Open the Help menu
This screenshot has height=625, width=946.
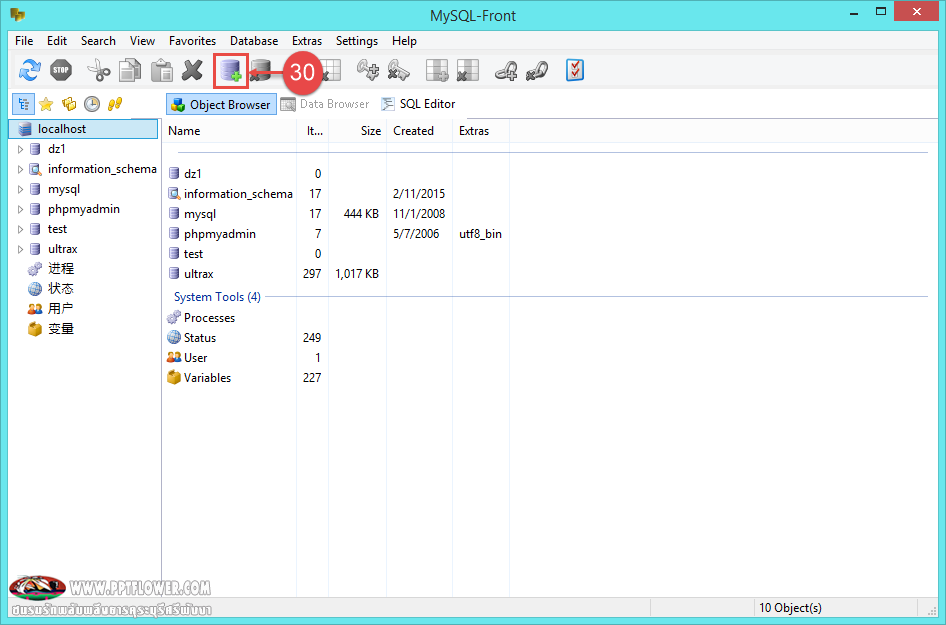(x=404, y=40)
